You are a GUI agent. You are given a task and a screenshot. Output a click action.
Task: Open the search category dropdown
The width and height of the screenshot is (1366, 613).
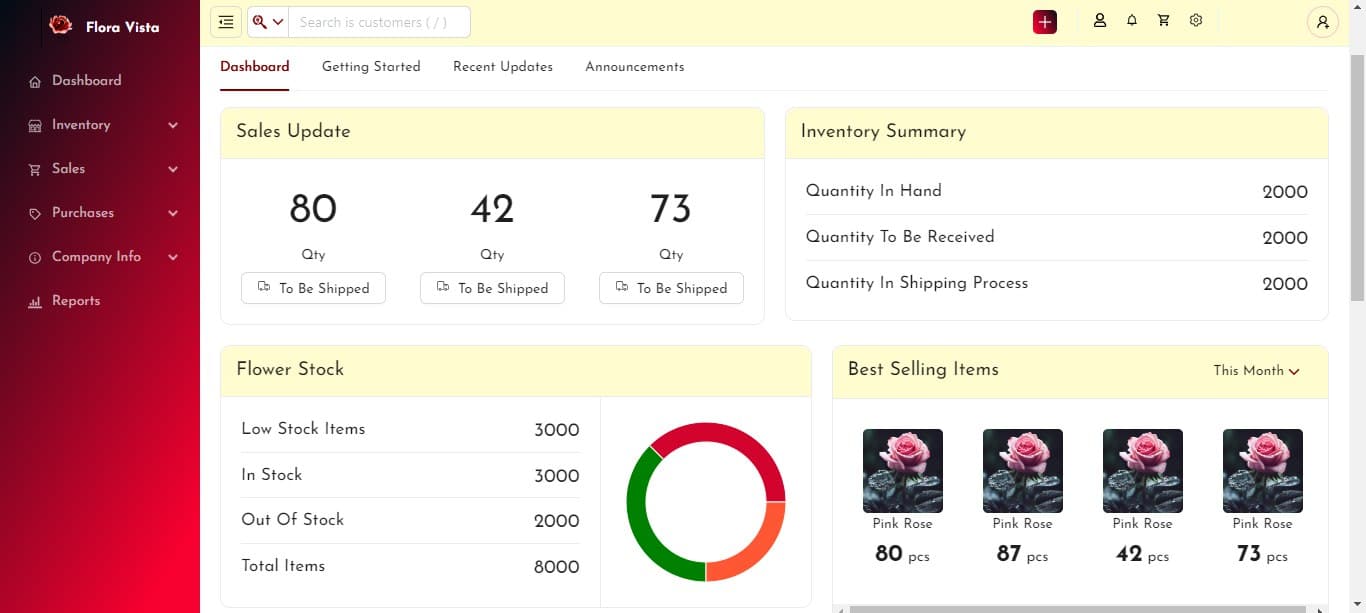coord(268,22)
